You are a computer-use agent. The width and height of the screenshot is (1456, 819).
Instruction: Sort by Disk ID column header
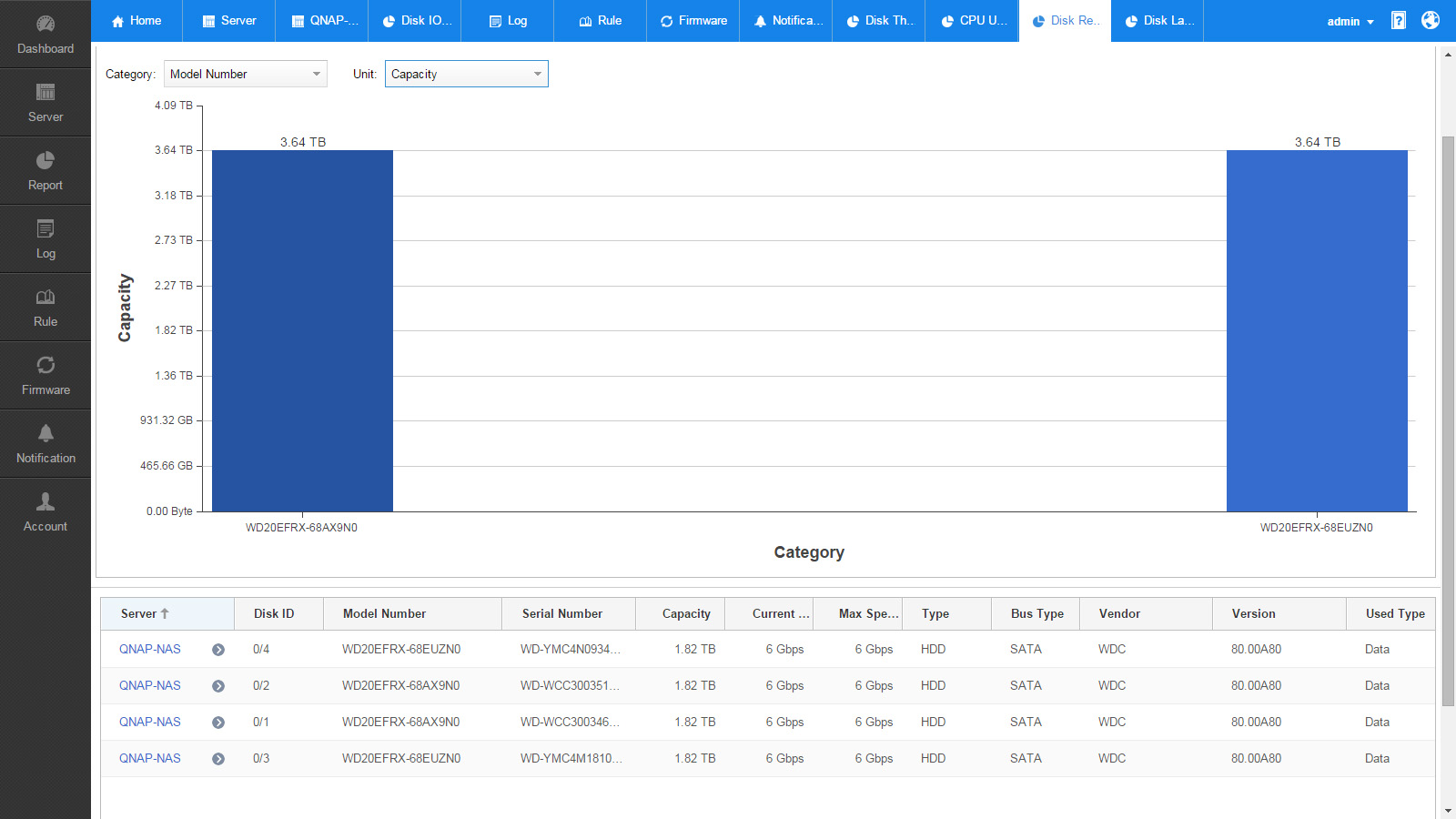(x=278, y=613)
